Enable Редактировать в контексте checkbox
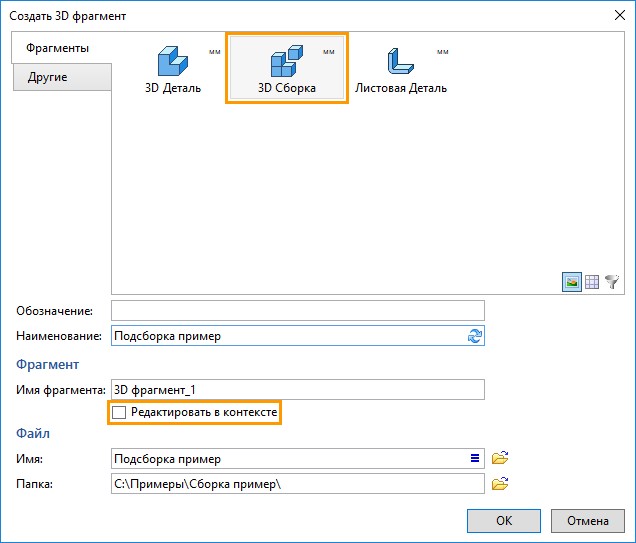The image size is (636, 543). 119,412
